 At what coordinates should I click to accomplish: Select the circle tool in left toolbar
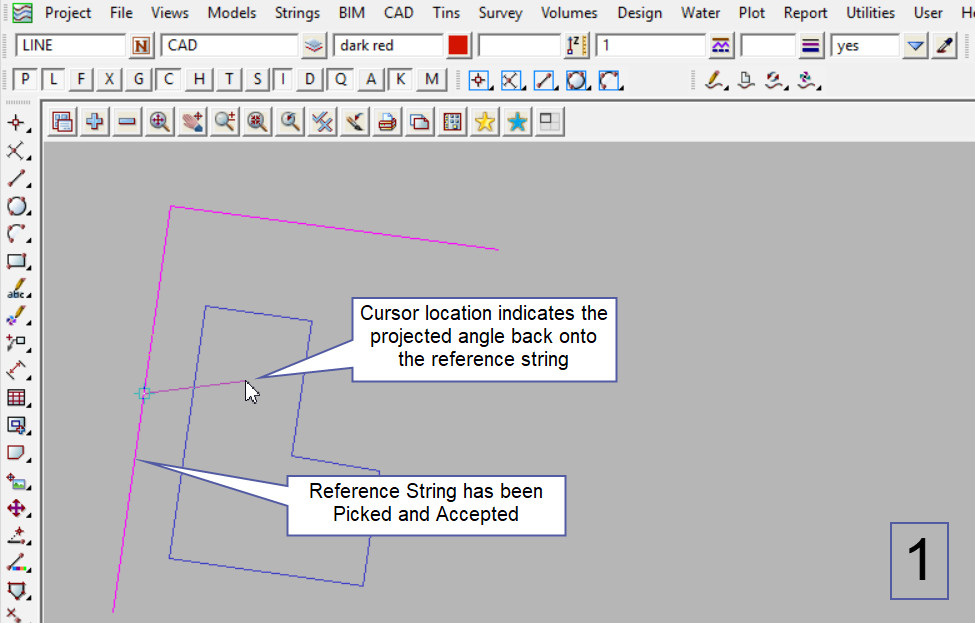click(x=17, y=207)
